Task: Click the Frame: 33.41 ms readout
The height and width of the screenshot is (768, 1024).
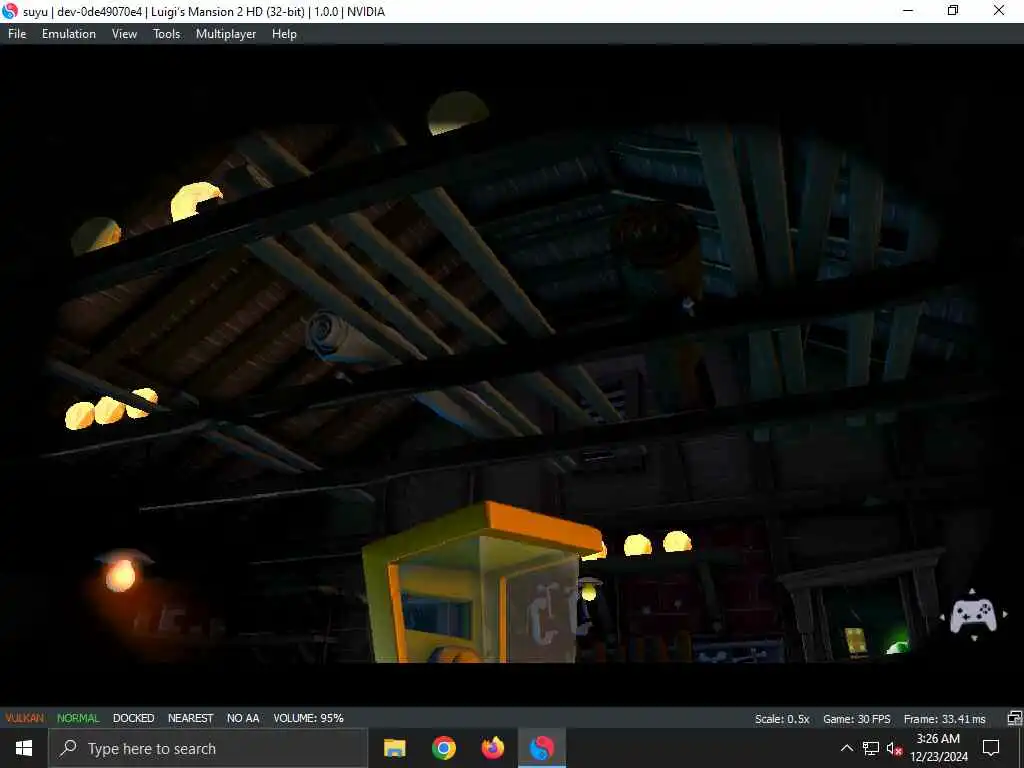Action: (944, 718)
